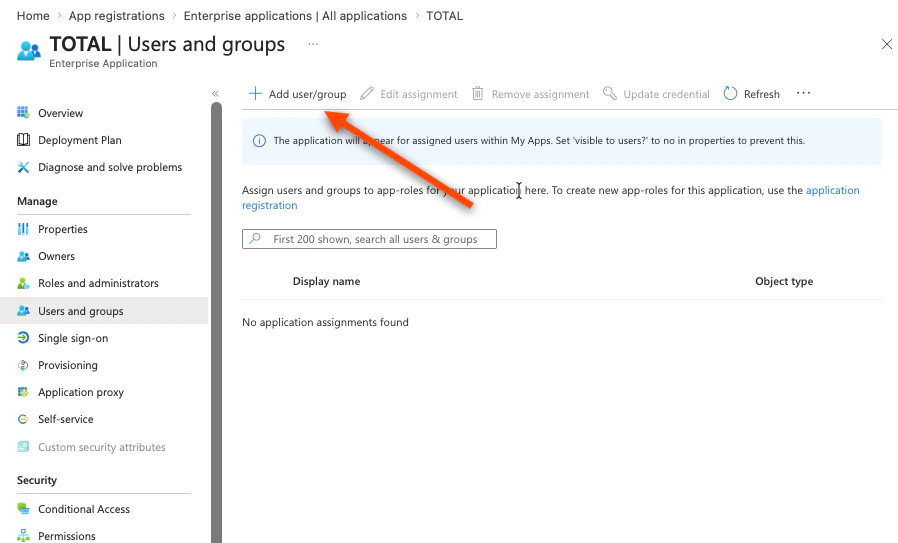Click the 'Enterprise Application' subtitle text
The height and width of the screenshot is (543, 898).
[103, 64]
